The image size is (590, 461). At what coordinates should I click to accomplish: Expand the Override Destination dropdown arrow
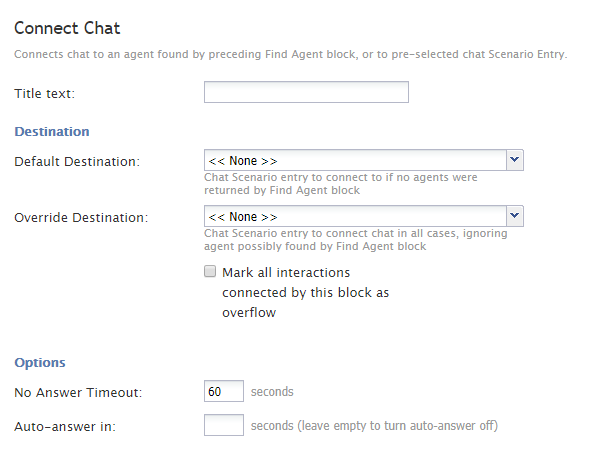515,216
